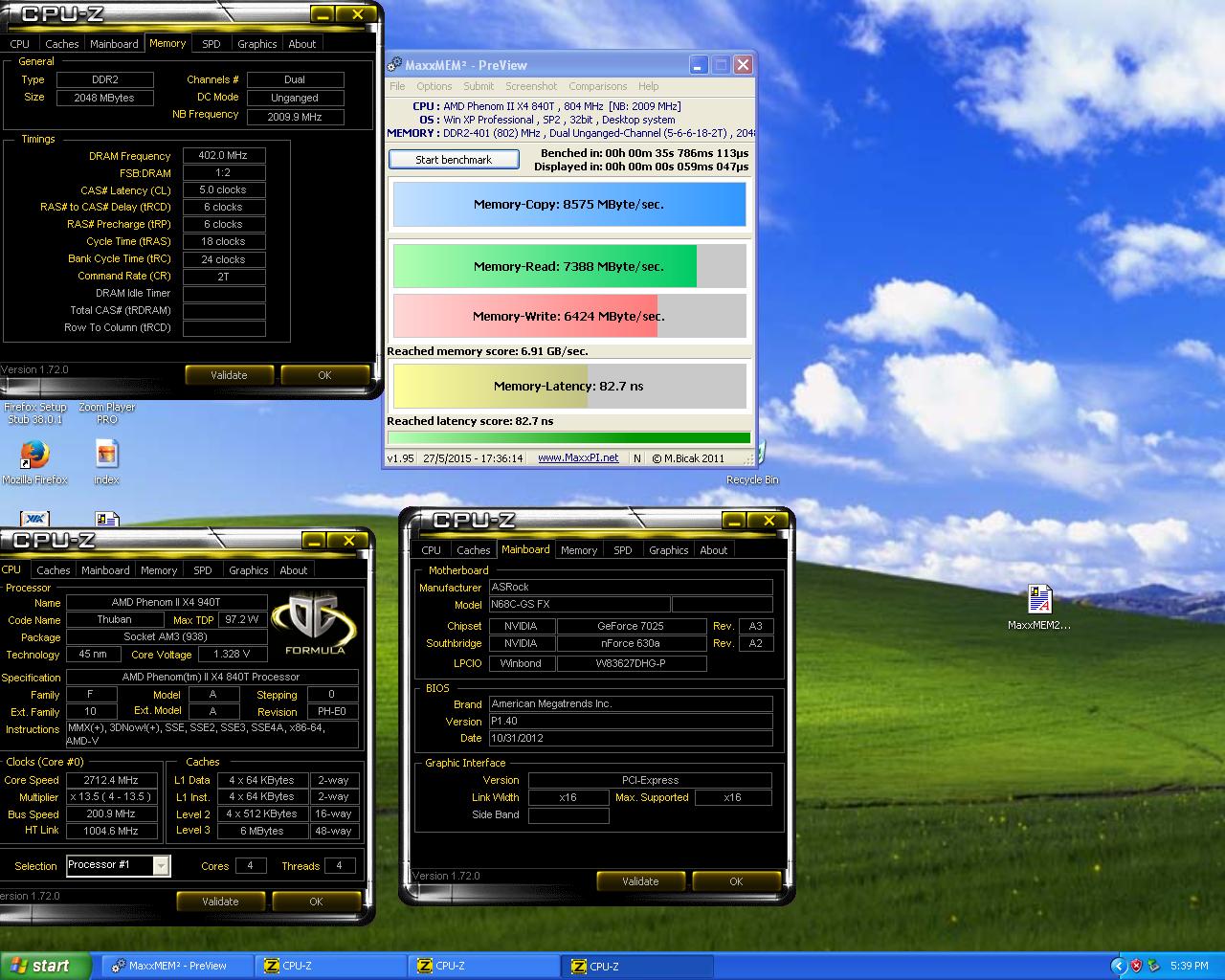
Task: Click the N indicator in MaxxMEM² status bar
Action: [637, 458]
